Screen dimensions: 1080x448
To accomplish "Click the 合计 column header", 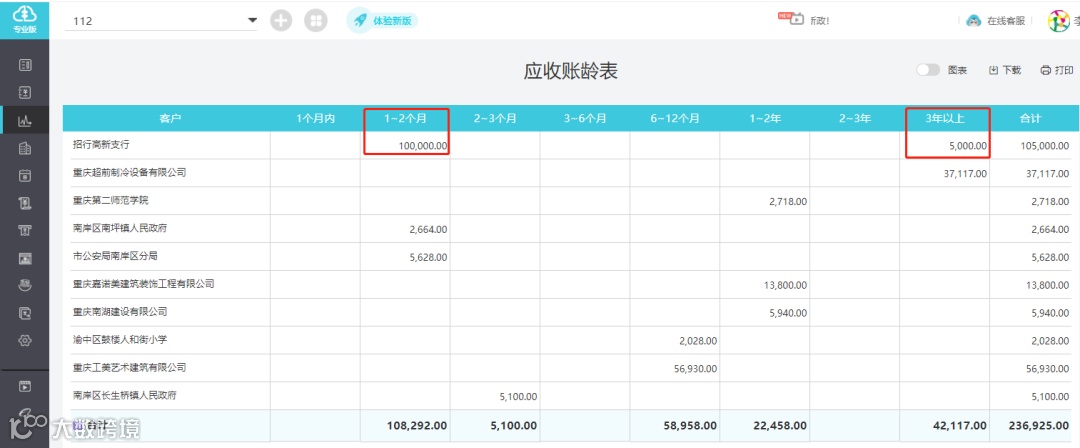I will click(x=1031, y=119).
